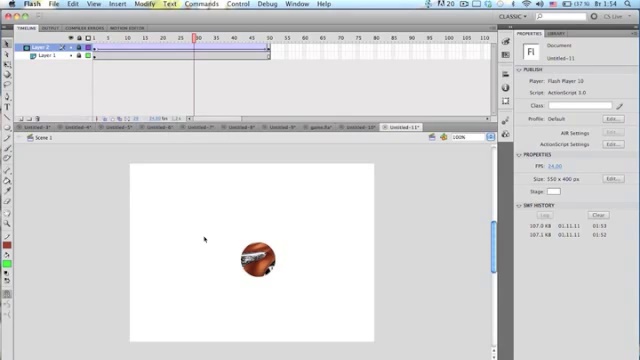
Task: Toggle Layer 1 visibility dot
Action: [71, 56]
